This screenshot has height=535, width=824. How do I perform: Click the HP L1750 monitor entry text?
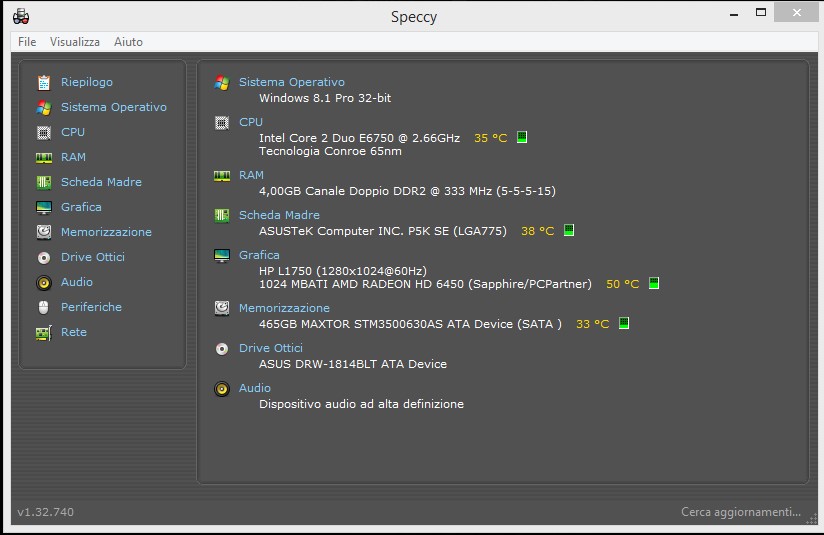pos(343,271)
